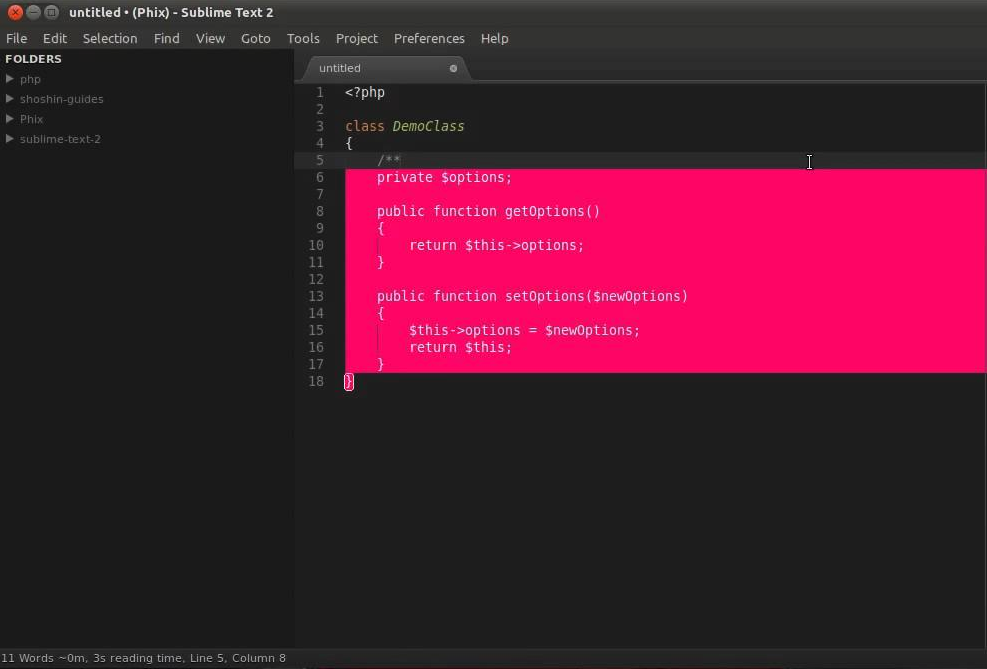Click the opening brace on line 4

[x=349, y=143]
